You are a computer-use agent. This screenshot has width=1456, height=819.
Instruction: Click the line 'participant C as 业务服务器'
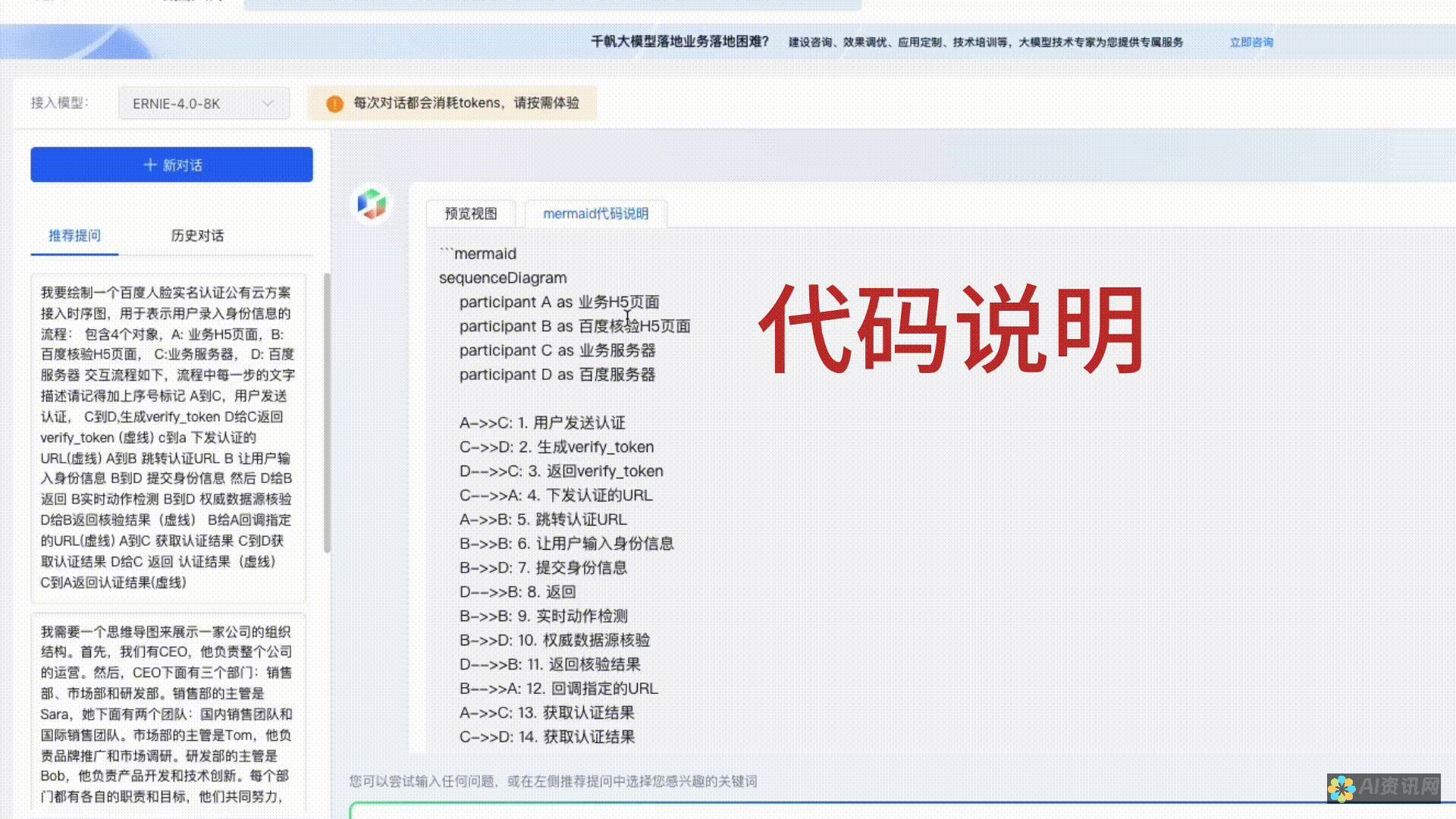point(557,350)
